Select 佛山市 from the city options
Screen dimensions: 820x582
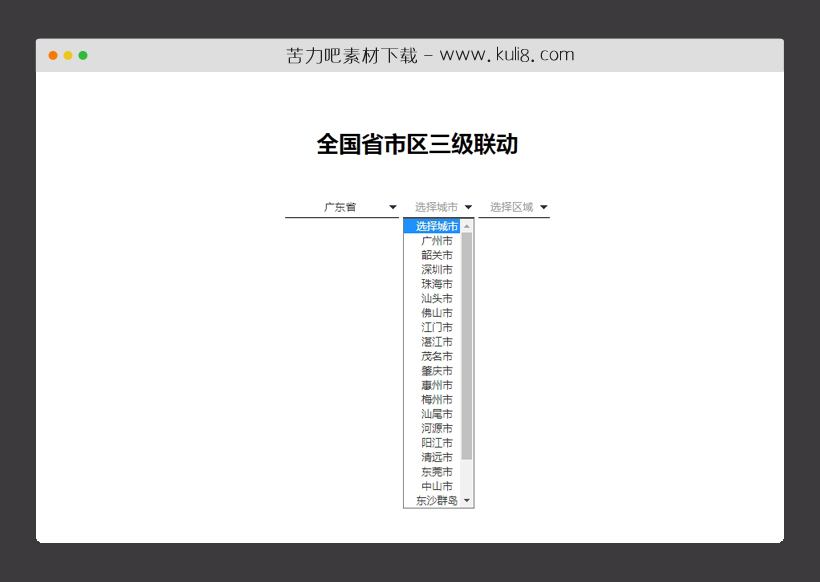pyautogui.click(x=435, y=312)
